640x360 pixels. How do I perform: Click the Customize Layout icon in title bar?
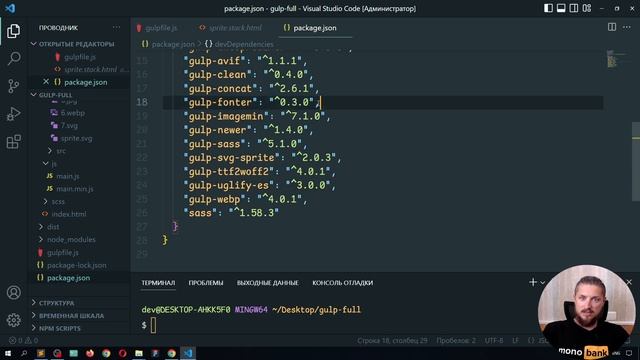tap(587, 8)
